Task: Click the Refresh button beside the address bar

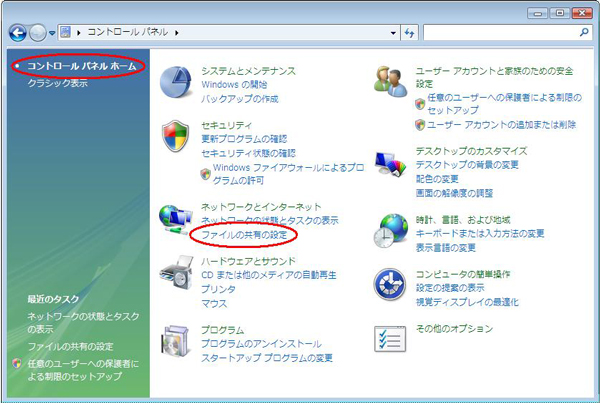Action: (x=409, y=33)
